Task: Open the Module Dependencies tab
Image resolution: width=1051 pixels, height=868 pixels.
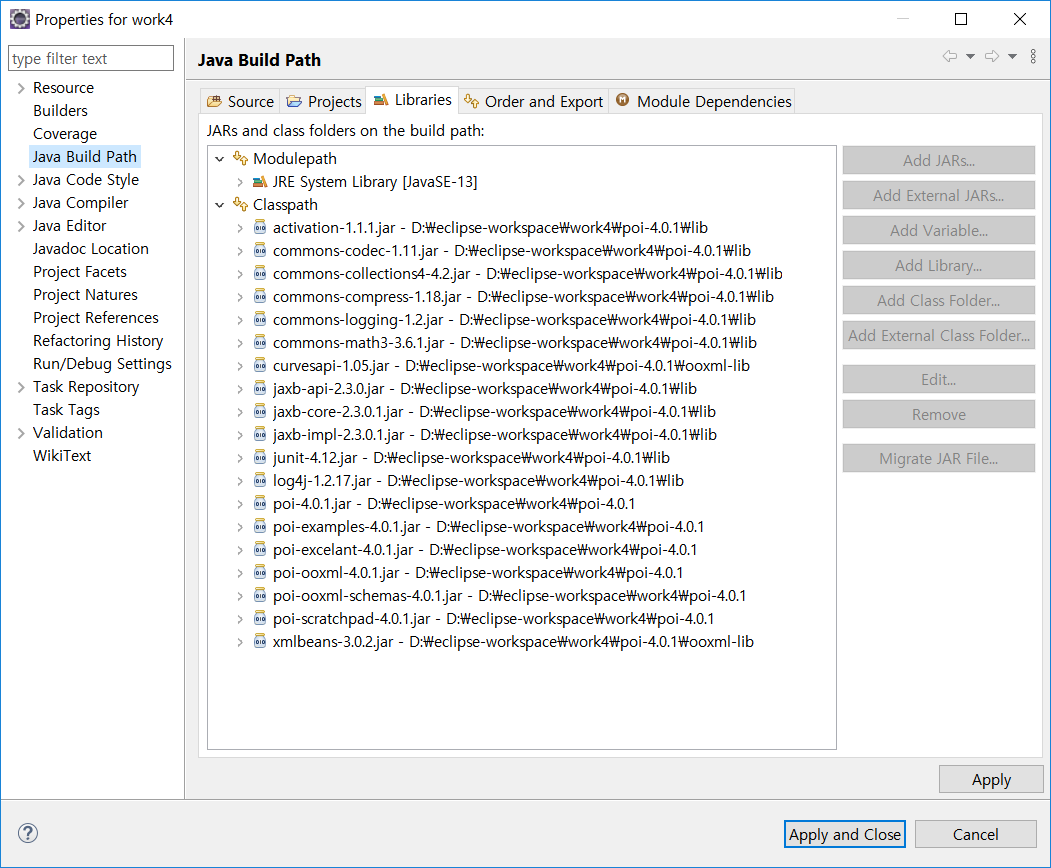Action: [702, 101]
